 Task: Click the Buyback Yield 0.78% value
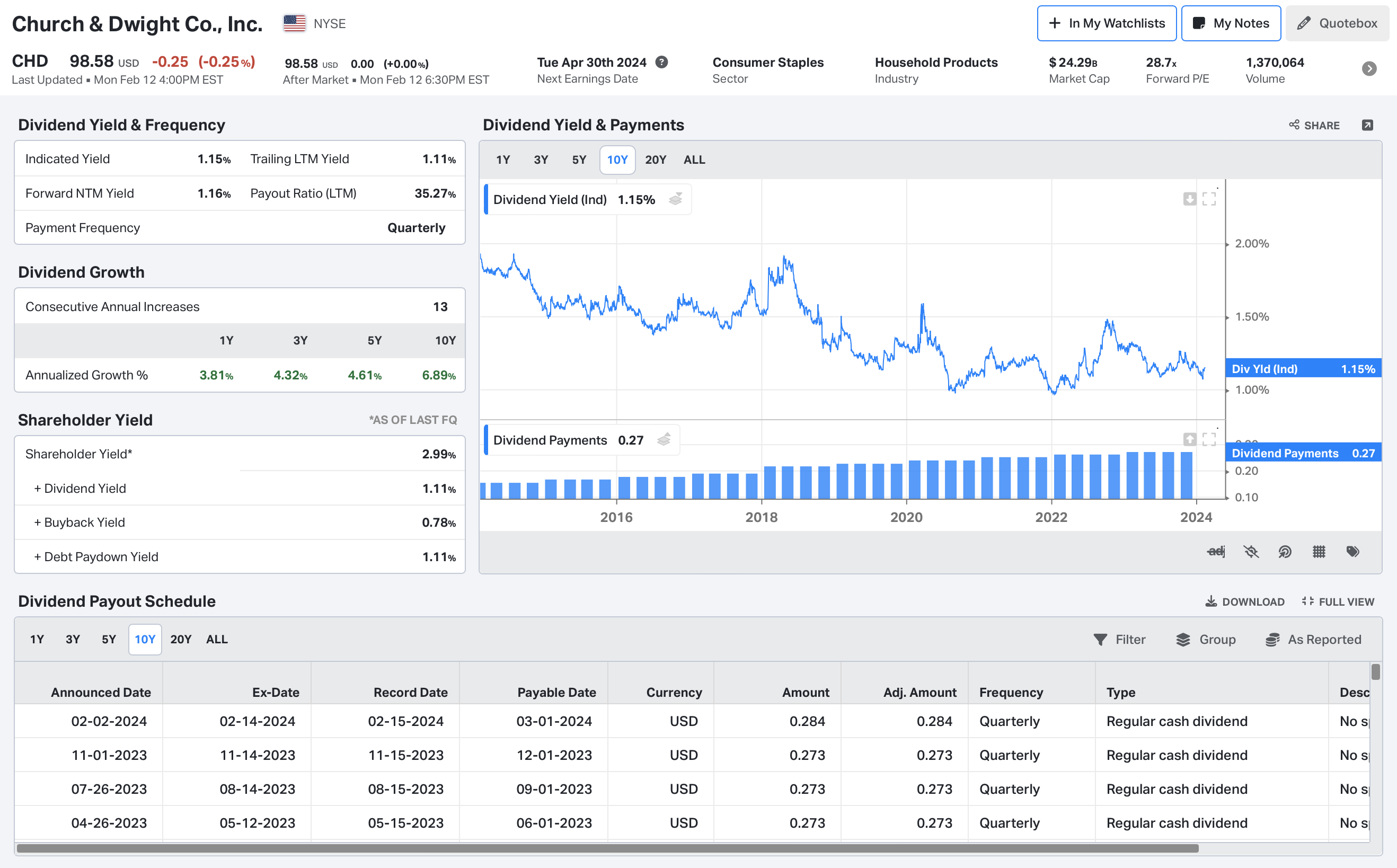(439, 522)
